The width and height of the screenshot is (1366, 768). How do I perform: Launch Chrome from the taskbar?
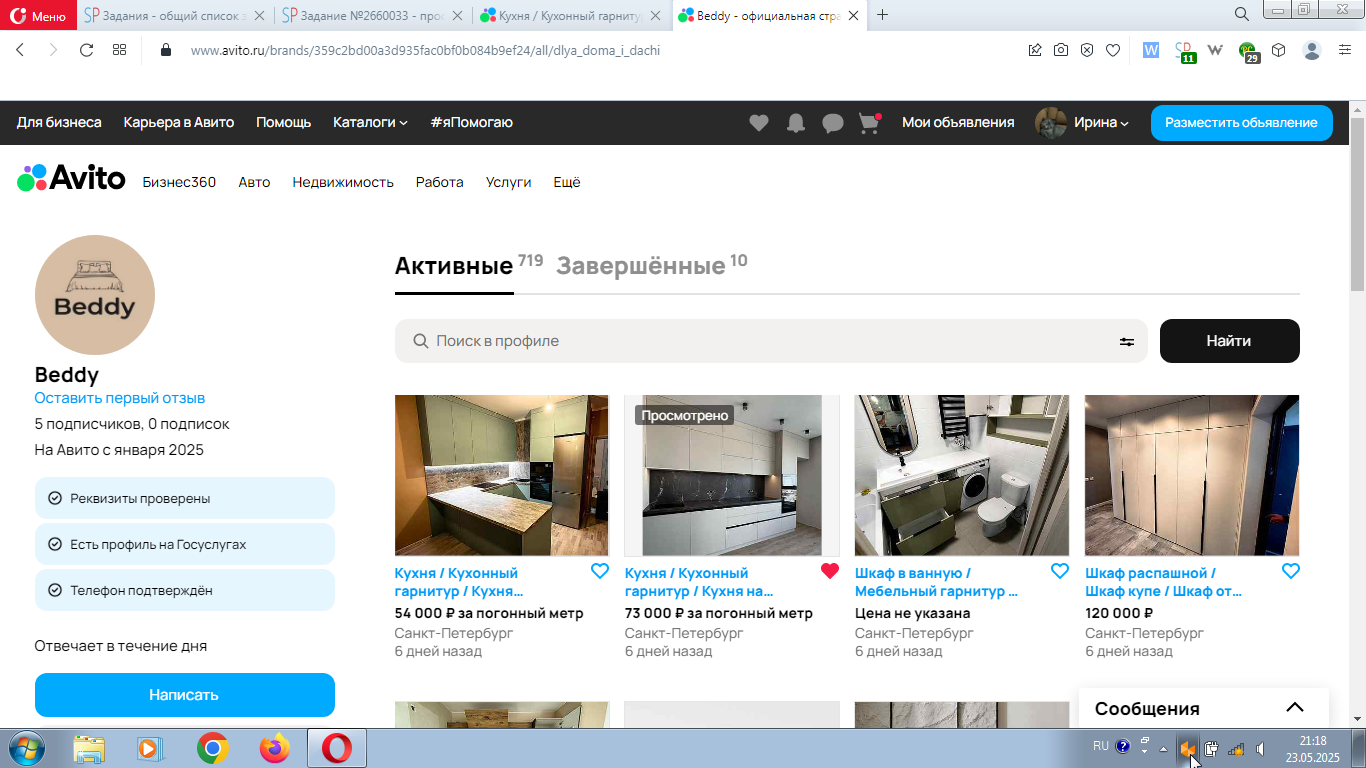[x=212, y=748]
